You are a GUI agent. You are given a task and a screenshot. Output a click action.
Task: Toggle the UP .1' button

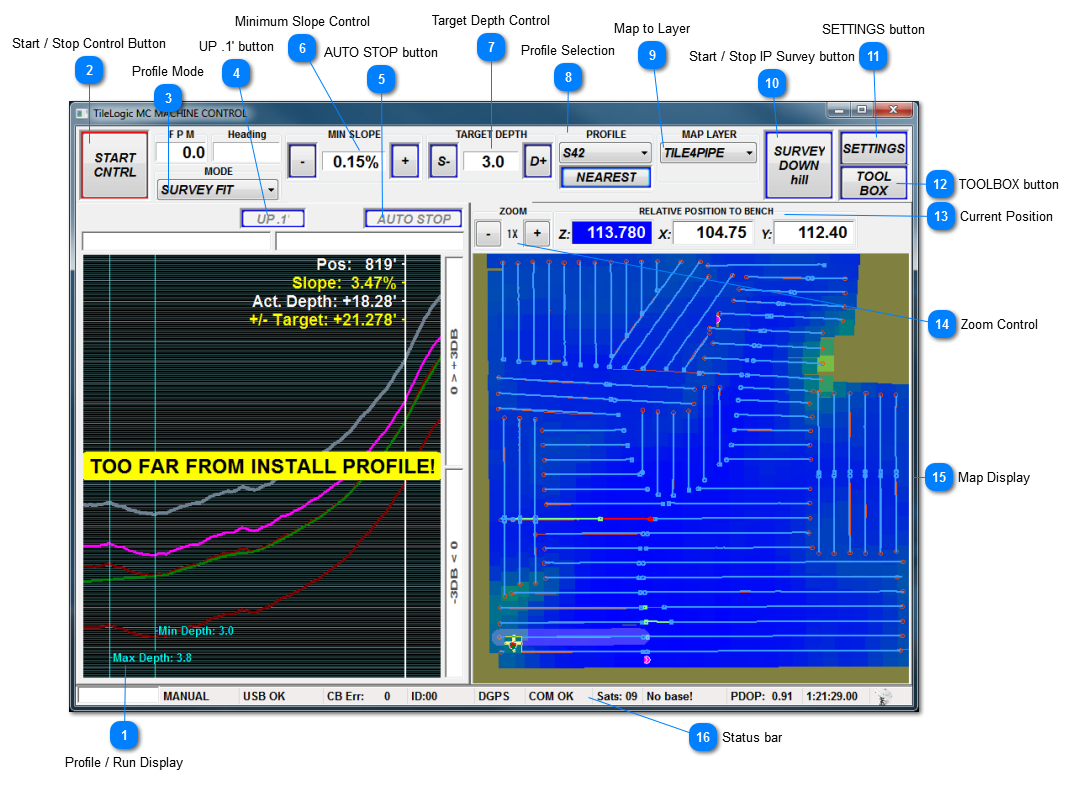272,219
